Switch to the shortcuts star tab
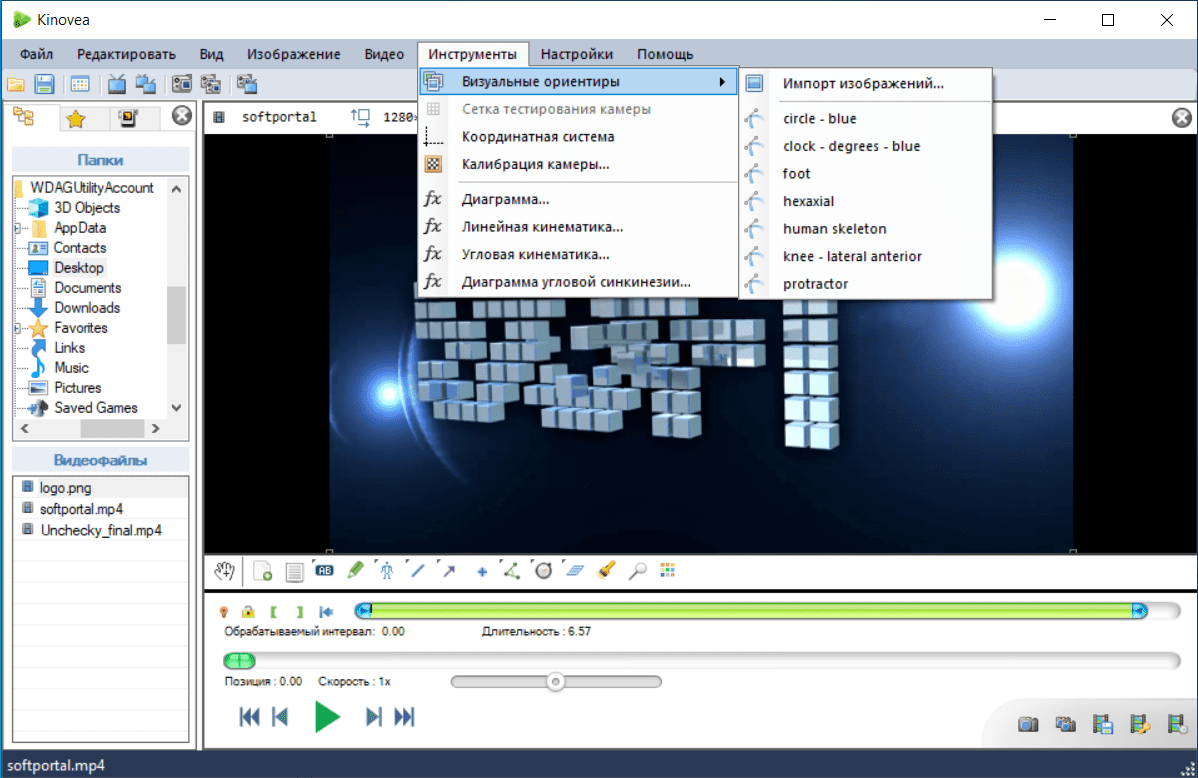1198x778 pixels. pos(76,118)
